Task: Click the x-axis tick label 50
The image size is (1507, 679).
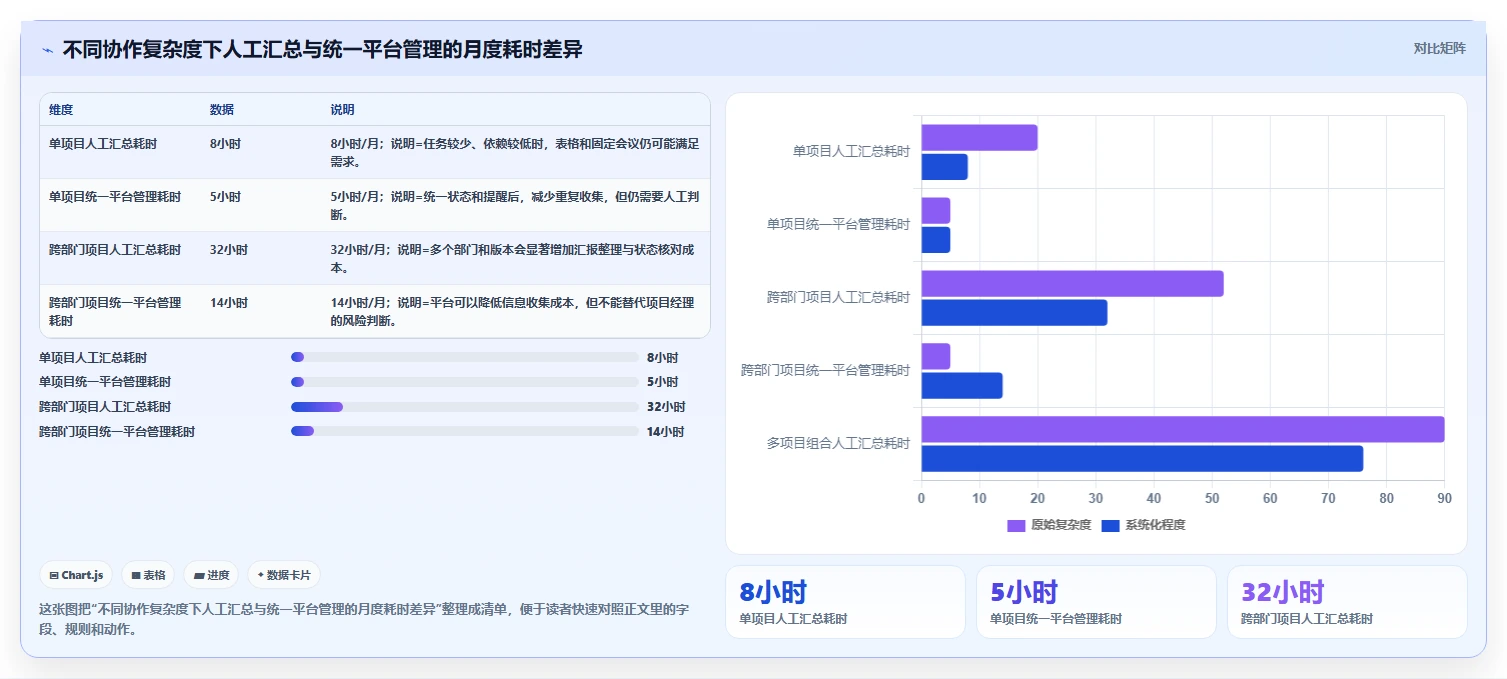Action: coord(1212,497)
